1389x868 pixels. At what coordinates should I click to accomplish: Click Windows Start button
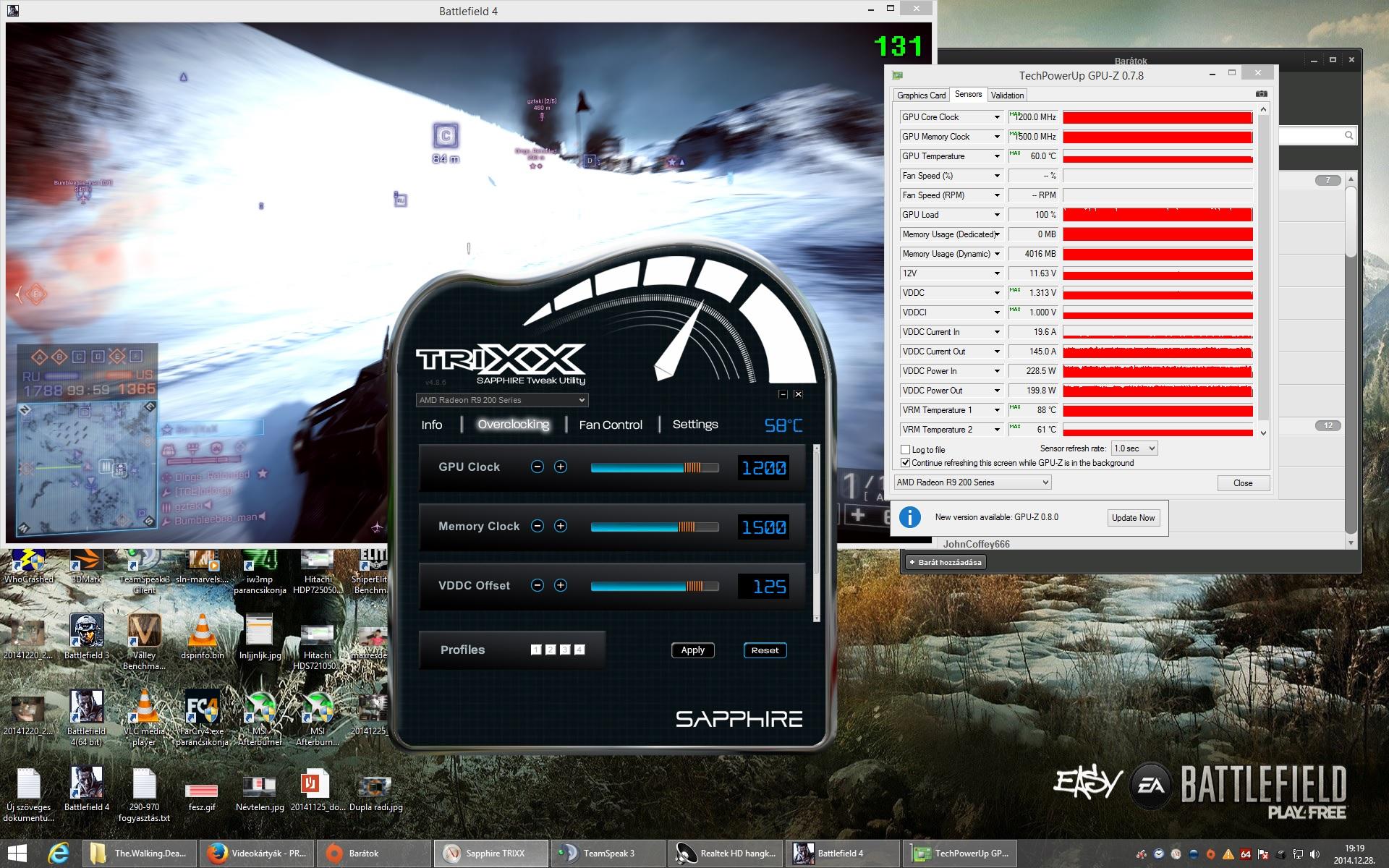(x=17, y=854)
